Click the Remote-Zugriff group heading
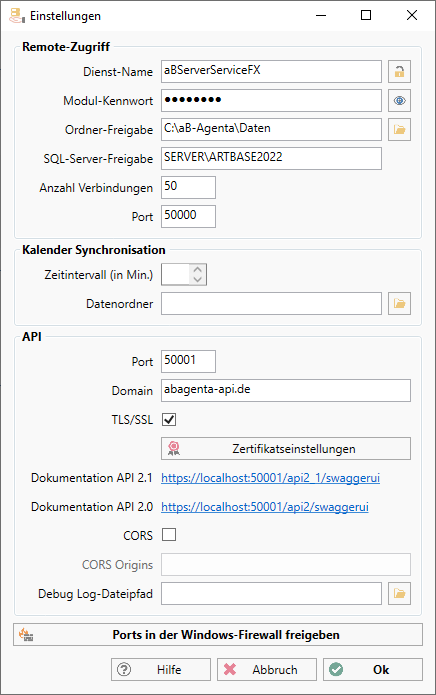This screenshot has width=436, height=695. (66, 47)
